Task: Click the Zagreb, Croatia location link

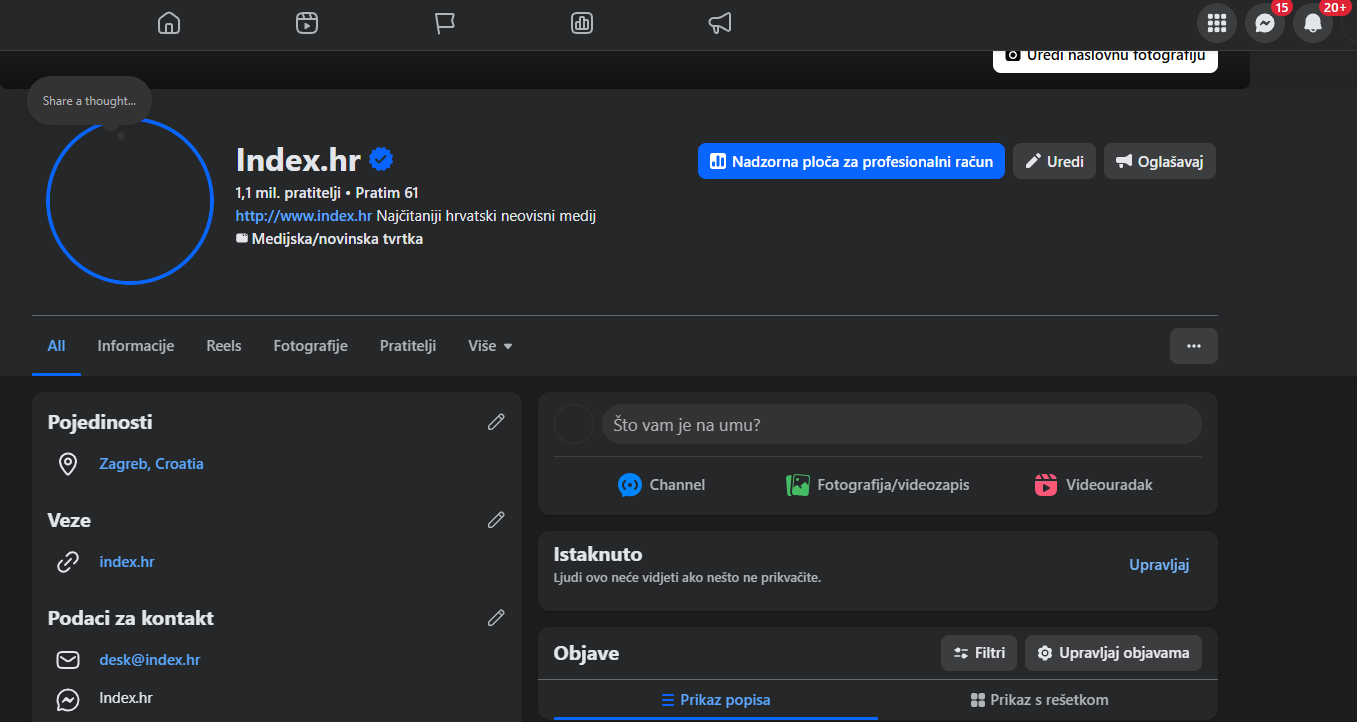Action: tap(151, 464)
